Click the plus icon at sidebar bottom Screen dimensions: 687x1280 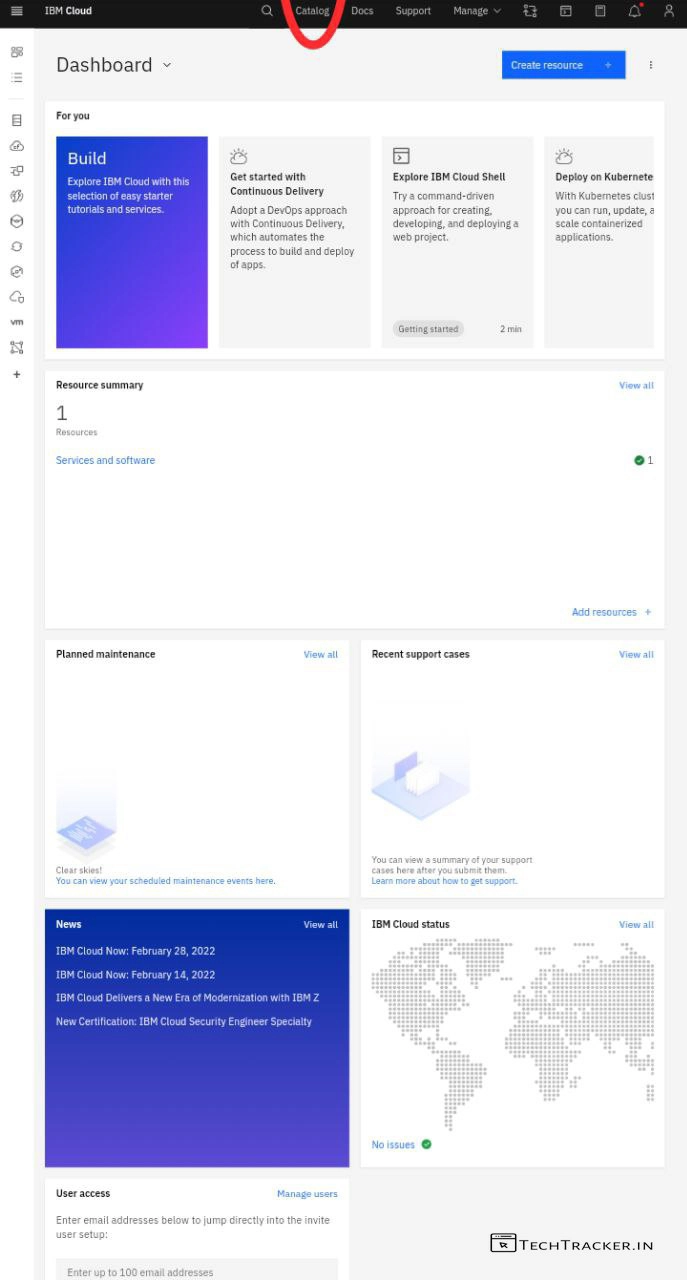pyautogui.click(x=17, y=374)
